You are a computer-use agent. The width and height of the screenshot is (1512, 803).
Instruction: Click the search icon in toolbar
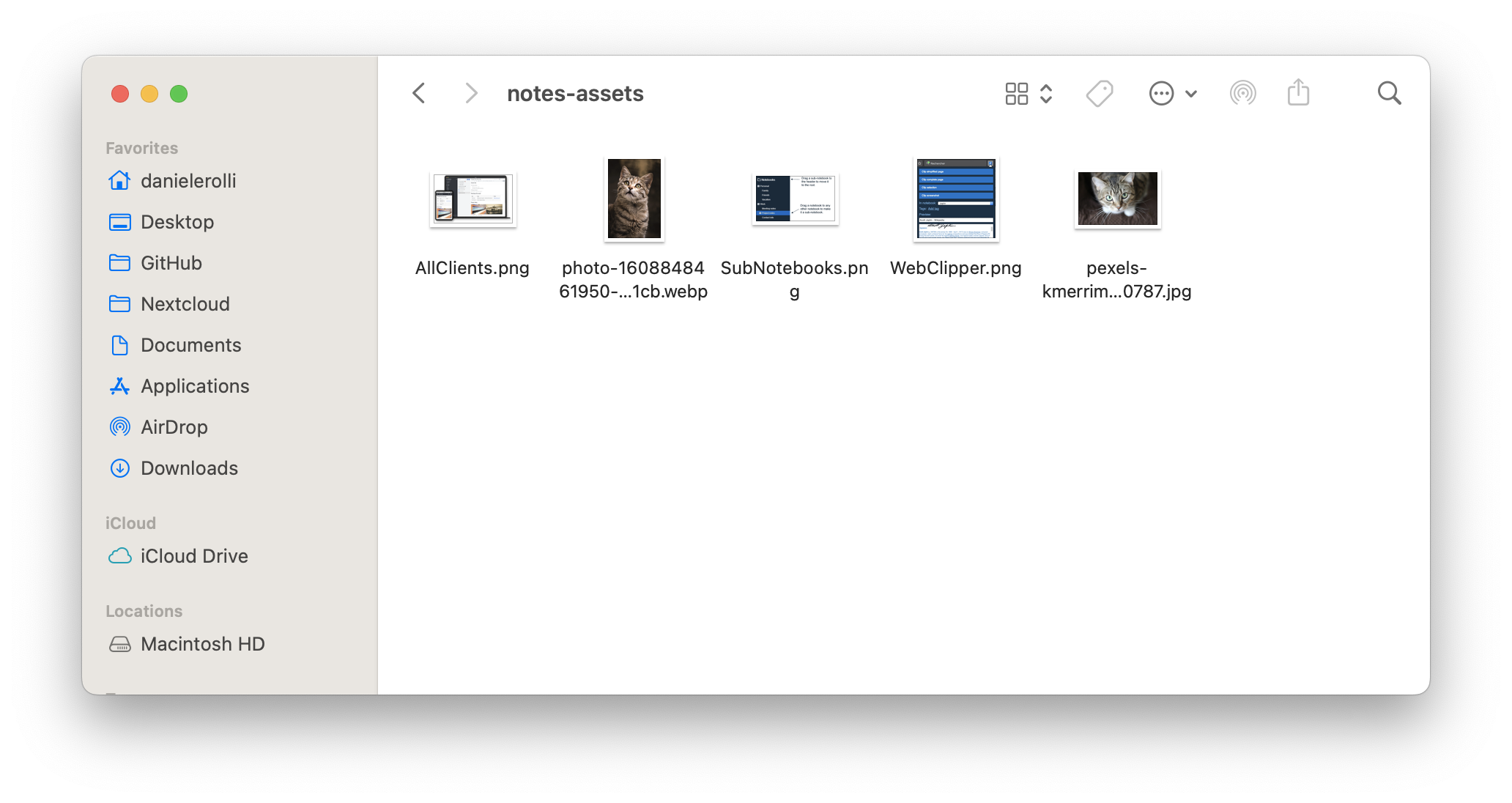click(1390, 93)
